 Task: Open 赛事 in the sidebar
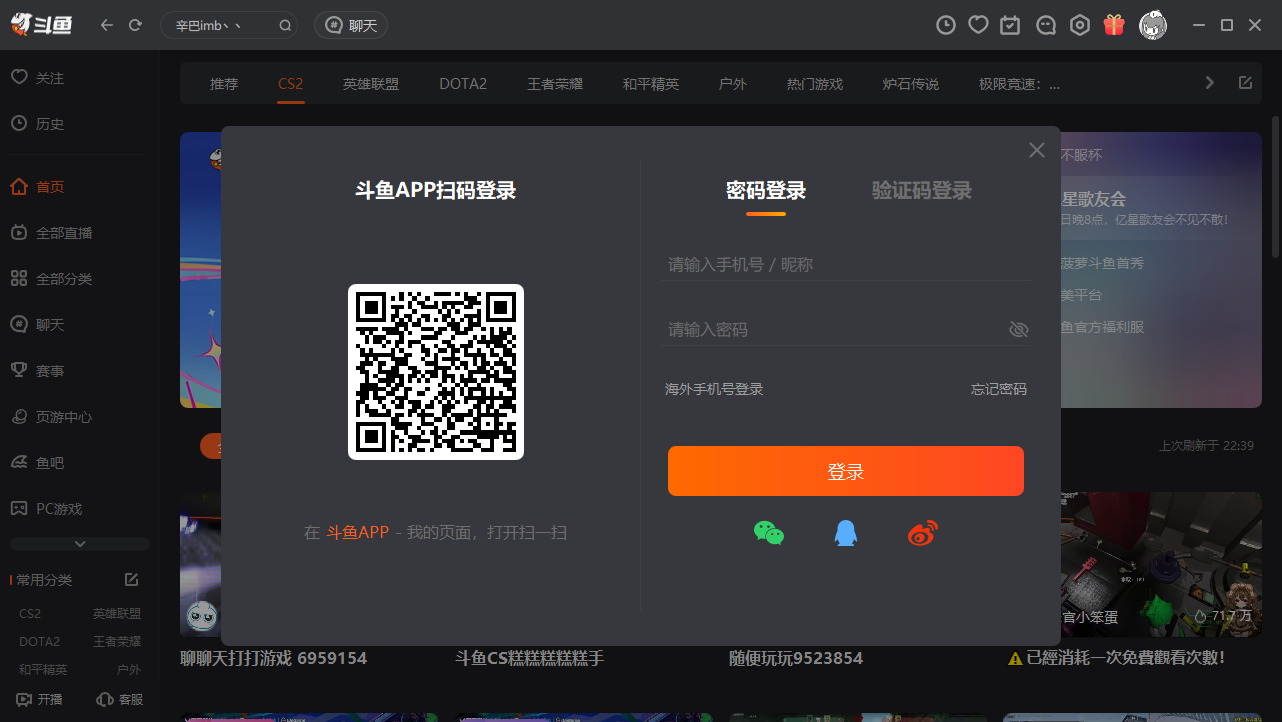point(38,371)
